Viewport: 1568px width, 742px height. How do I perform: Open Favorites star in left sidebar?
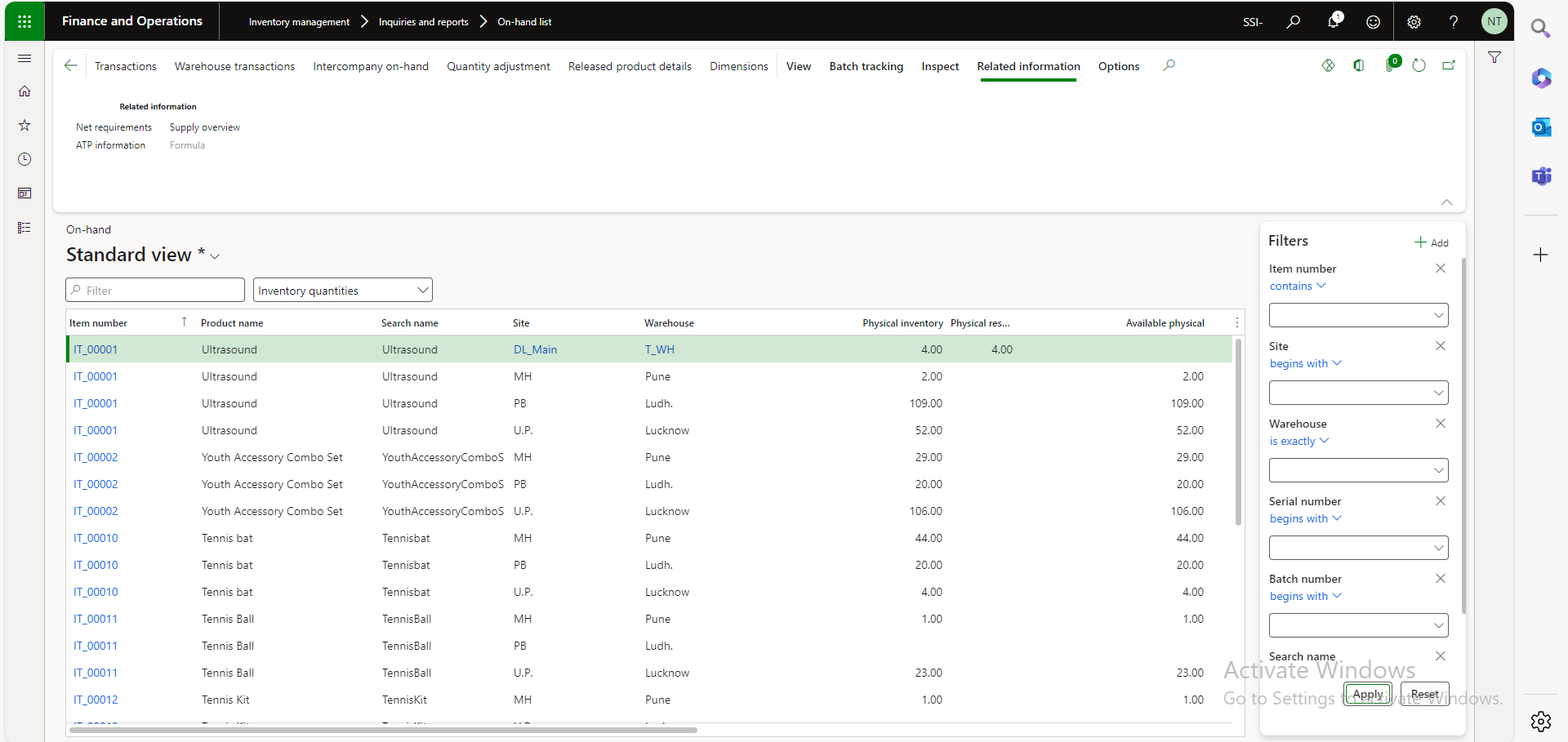click(24, 125)
